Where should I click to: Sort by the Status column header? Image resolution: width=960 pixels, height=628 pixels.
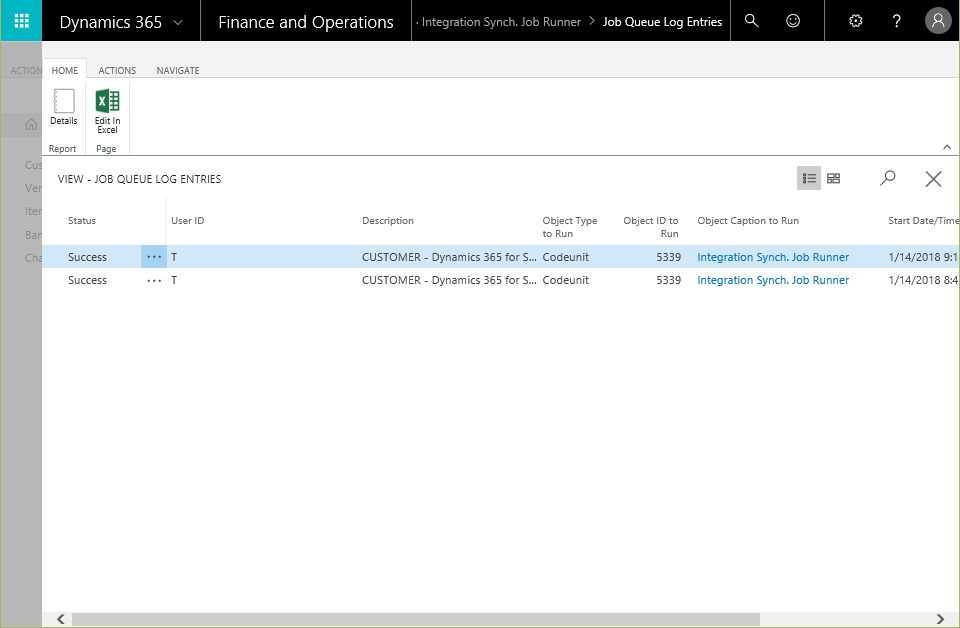click(x=82, y=220)
